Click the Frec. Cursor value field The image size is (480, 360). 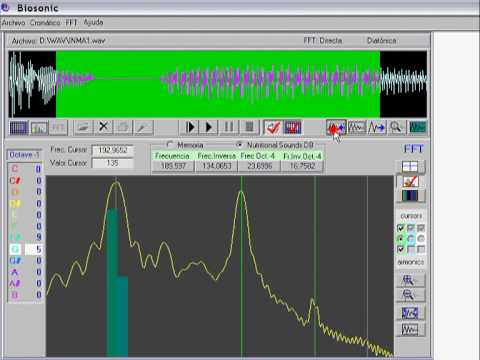click(x=113, y=150)
